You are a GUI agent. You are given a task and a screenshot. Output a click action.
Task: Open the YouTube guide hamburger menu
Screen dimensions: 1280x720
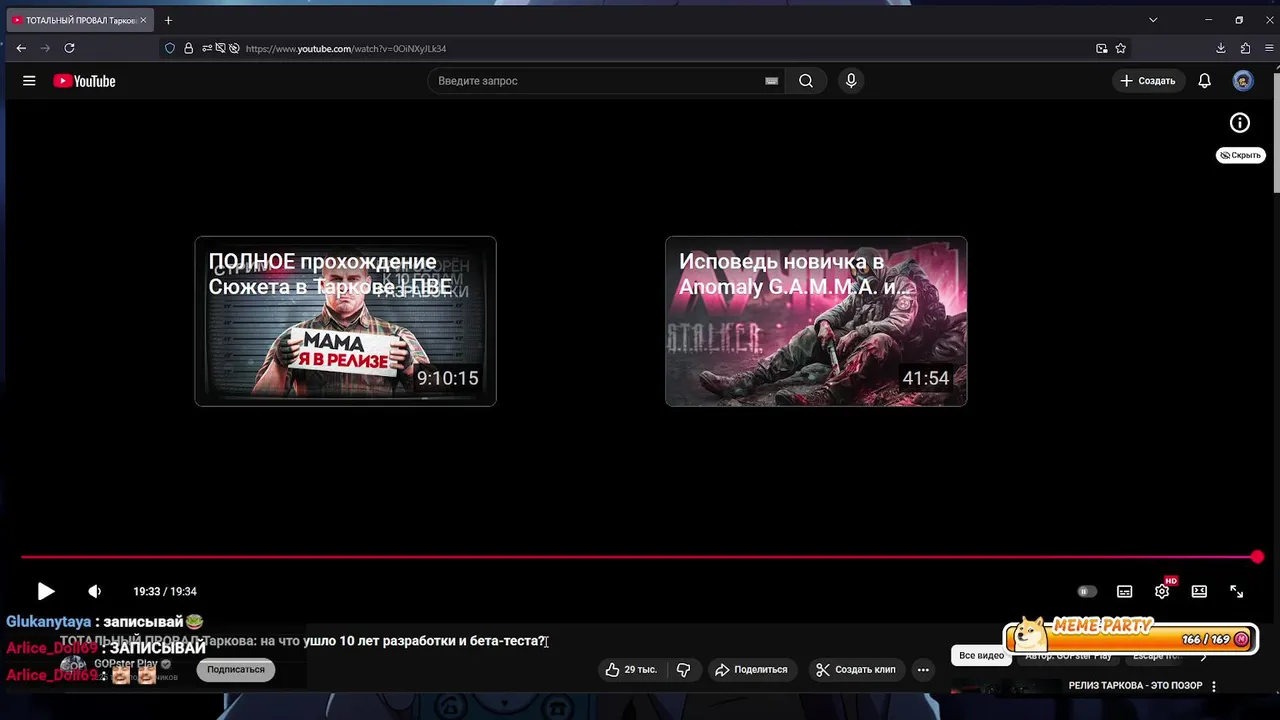[x=29, y=81]
